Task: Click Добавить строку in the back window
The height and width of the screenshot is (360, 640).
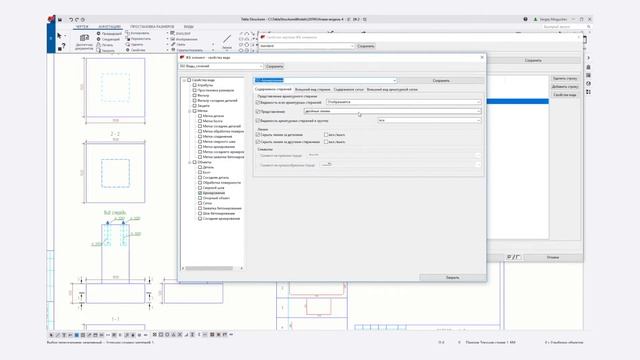Action: [x=565, y=87]
